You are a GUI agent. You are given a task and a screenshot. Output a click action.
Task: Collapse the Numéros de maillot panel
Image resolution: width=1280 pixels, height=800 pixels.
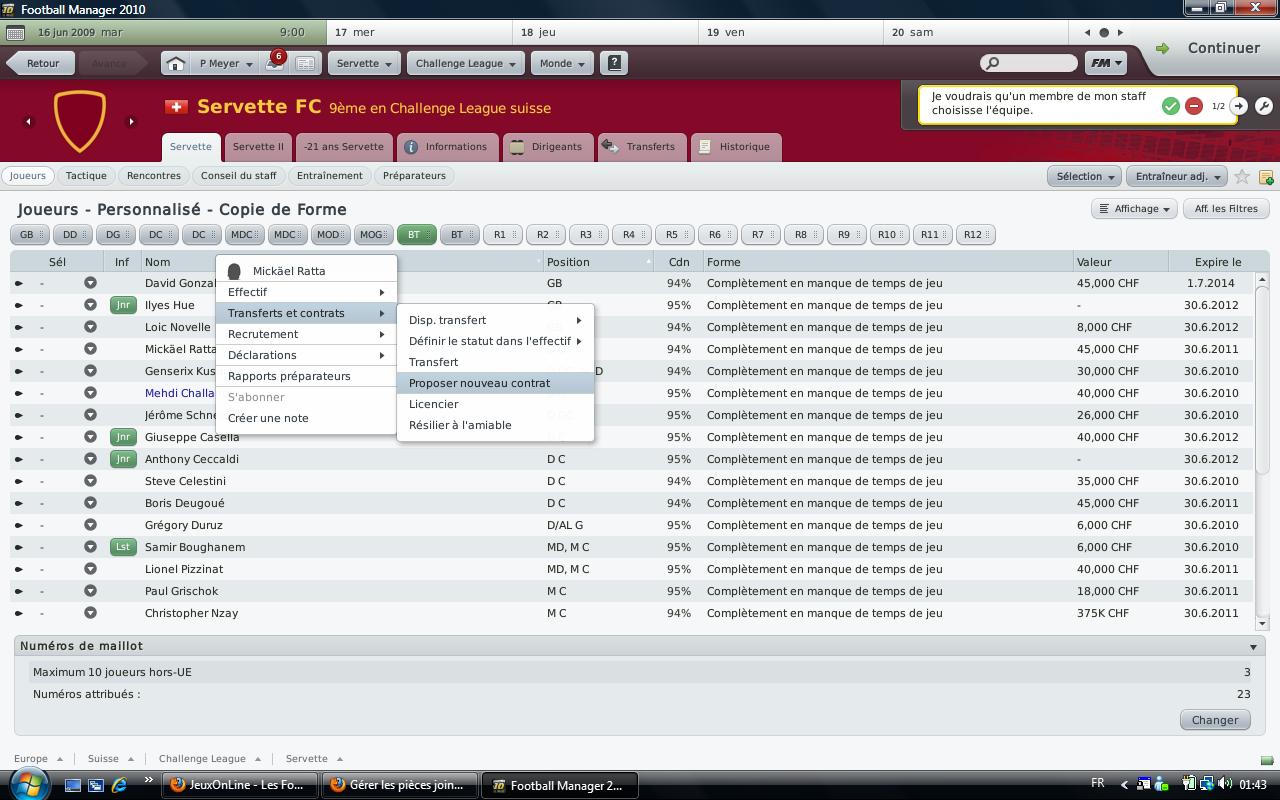[1253, 647]
